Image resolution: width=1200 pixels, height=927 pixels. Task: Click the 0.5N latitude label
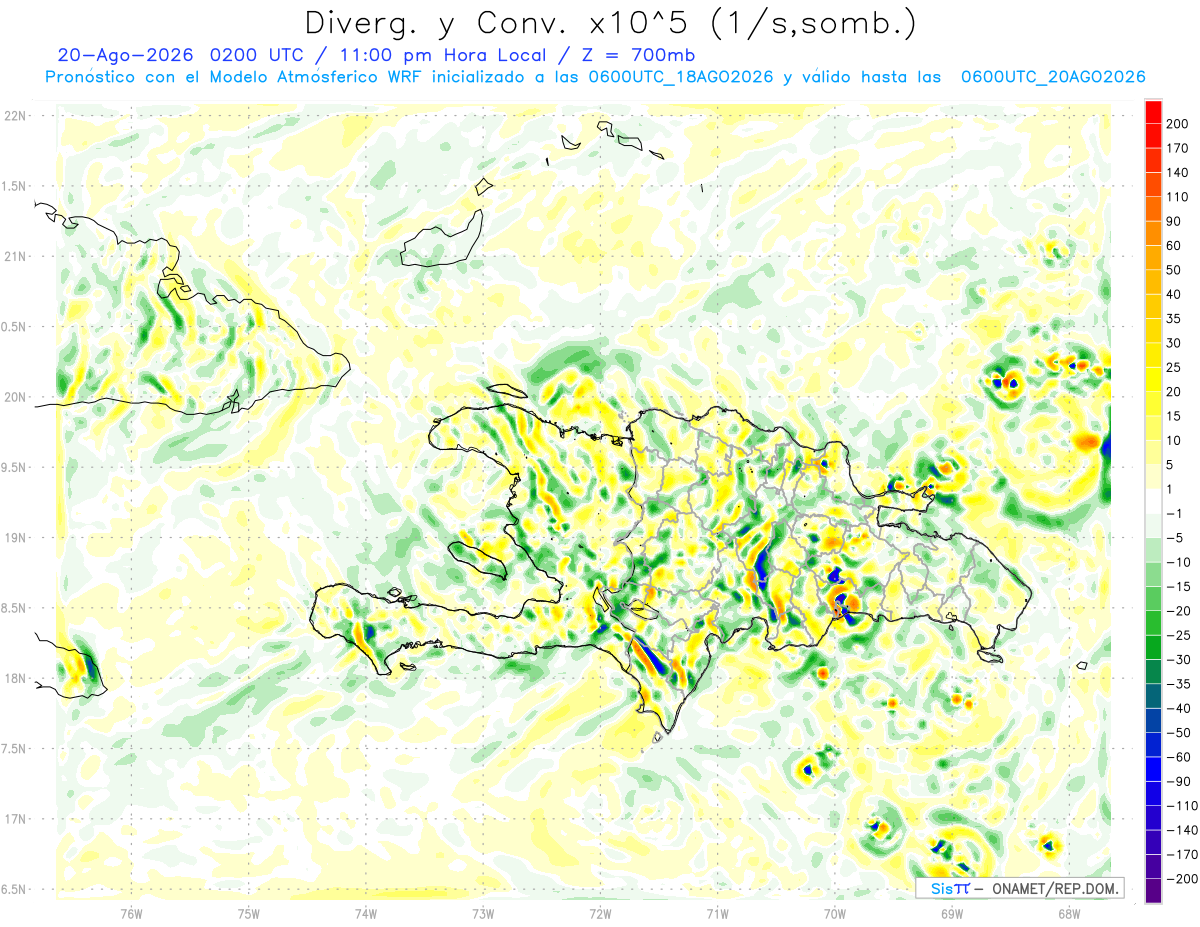(x=15, y=327)
